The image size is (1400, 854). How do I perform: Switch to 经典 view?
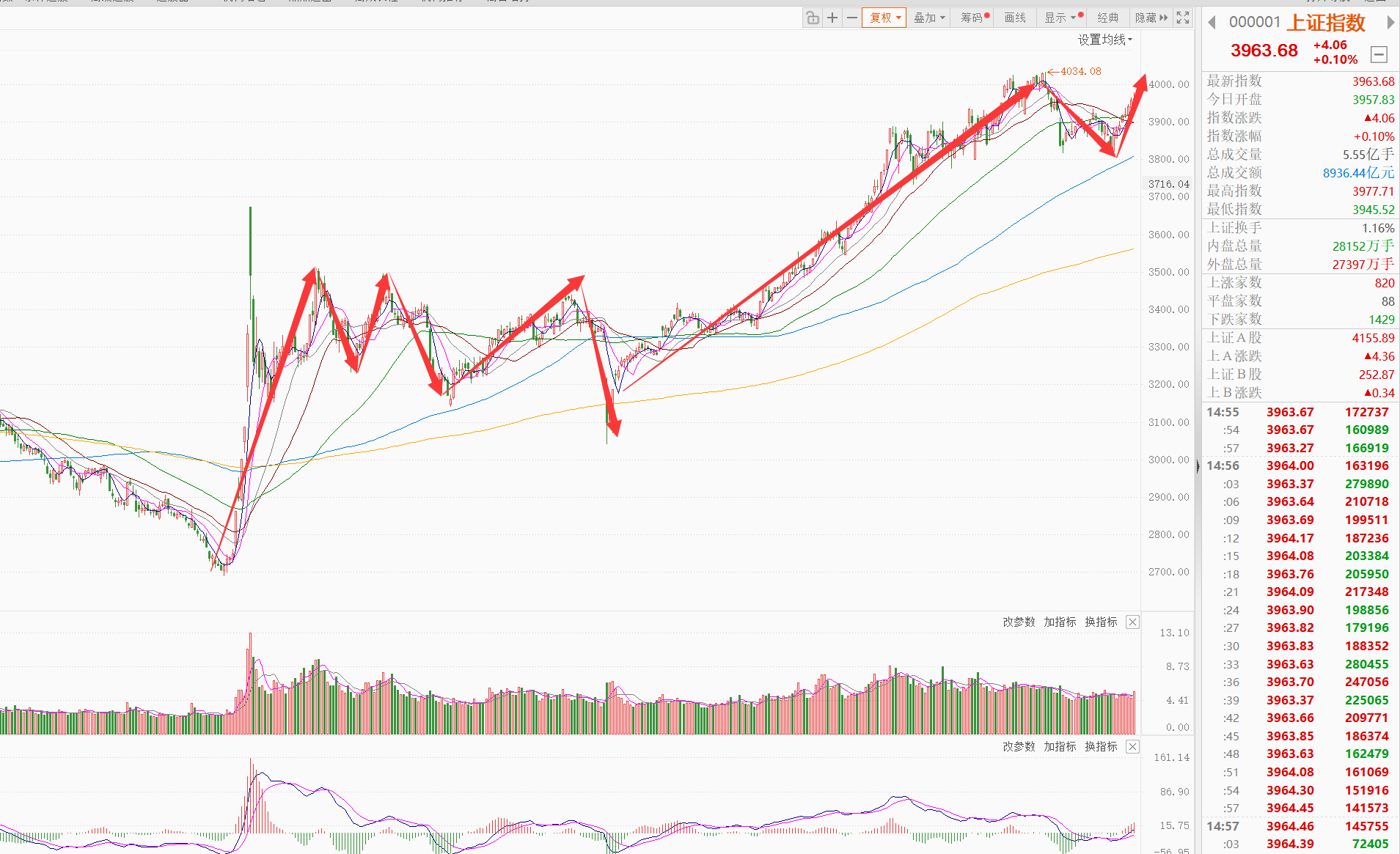1107,18
